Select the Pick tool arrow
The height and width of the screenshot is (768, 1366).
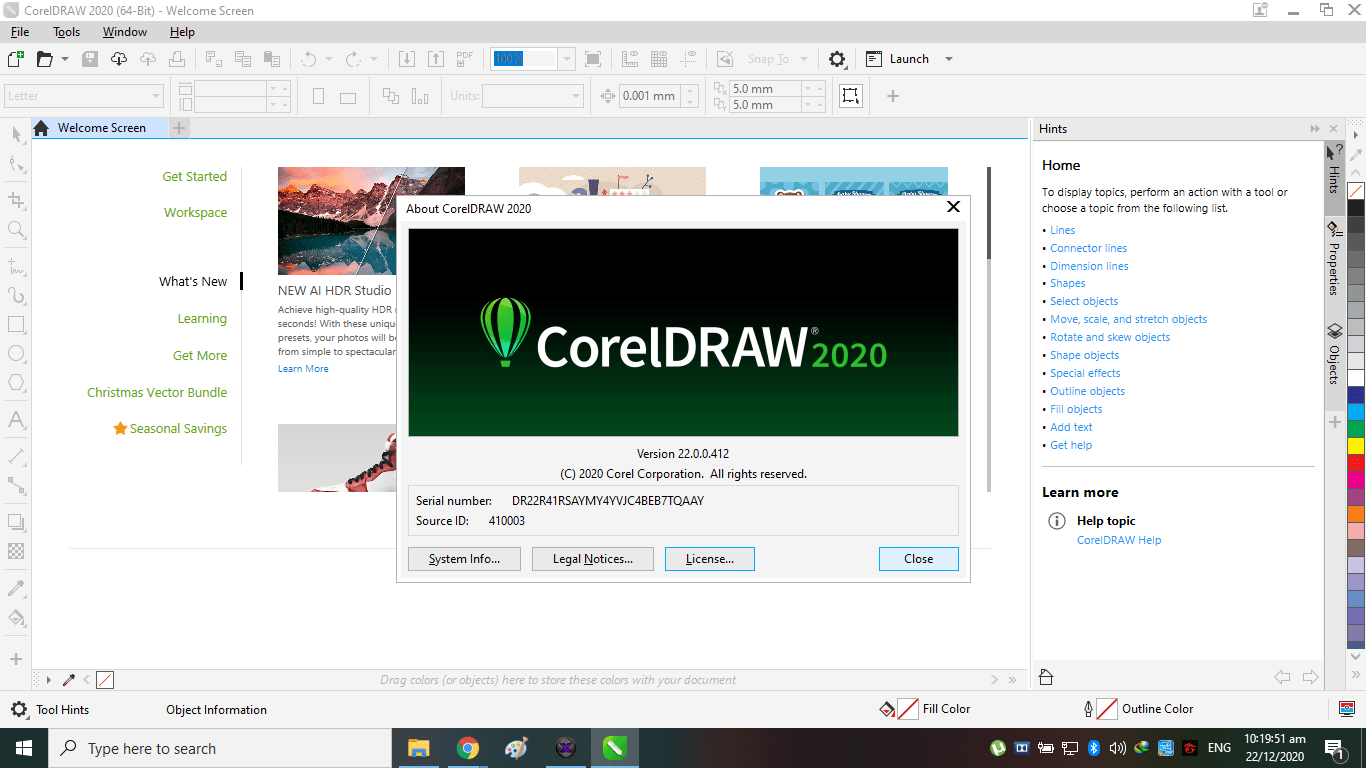16,134
